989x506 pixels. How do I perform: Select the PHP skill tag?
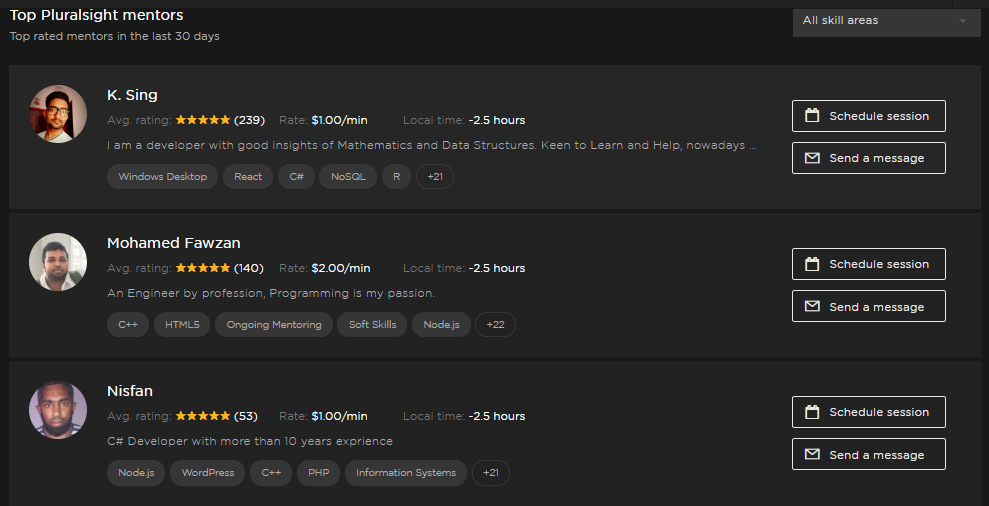(x=319, y=473)
